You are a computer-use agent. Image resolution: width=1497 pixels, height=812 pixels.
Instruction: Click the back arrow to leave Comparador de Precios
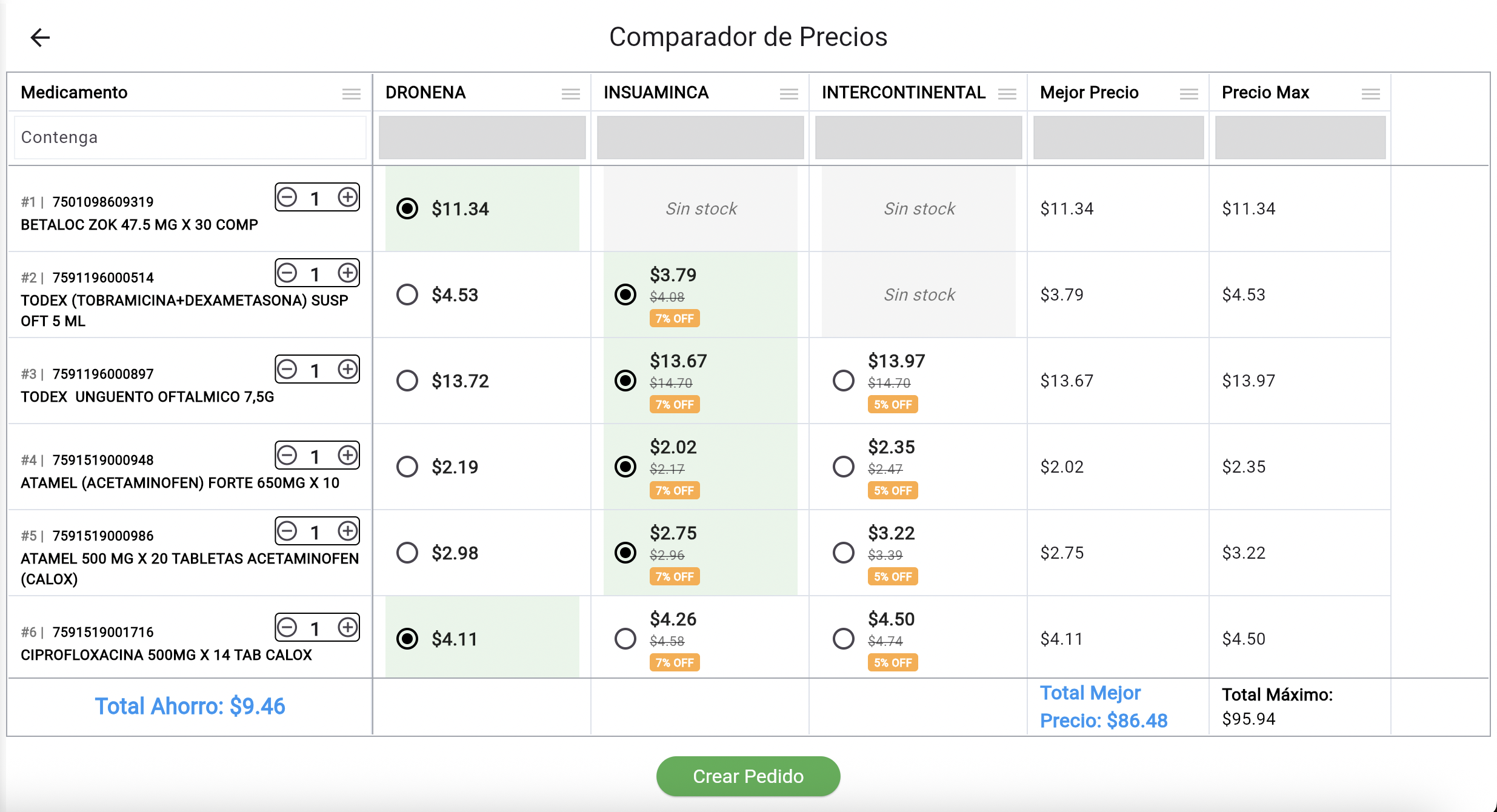(40, 38)
